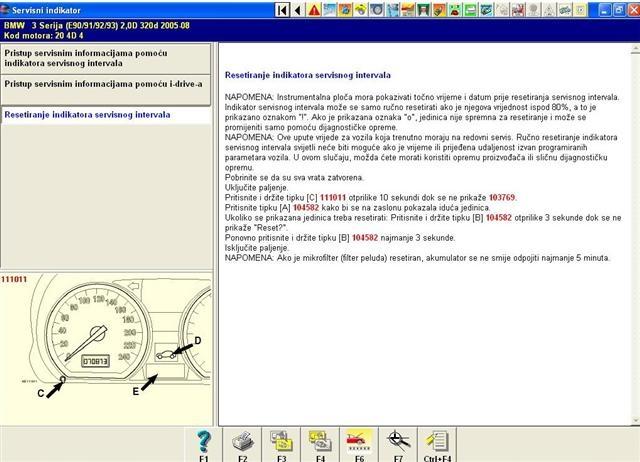The image size is (640, 462).
Task: Click red code 104582 after tipku [A]
Action: pyautogui.click(x=306, y=208)
